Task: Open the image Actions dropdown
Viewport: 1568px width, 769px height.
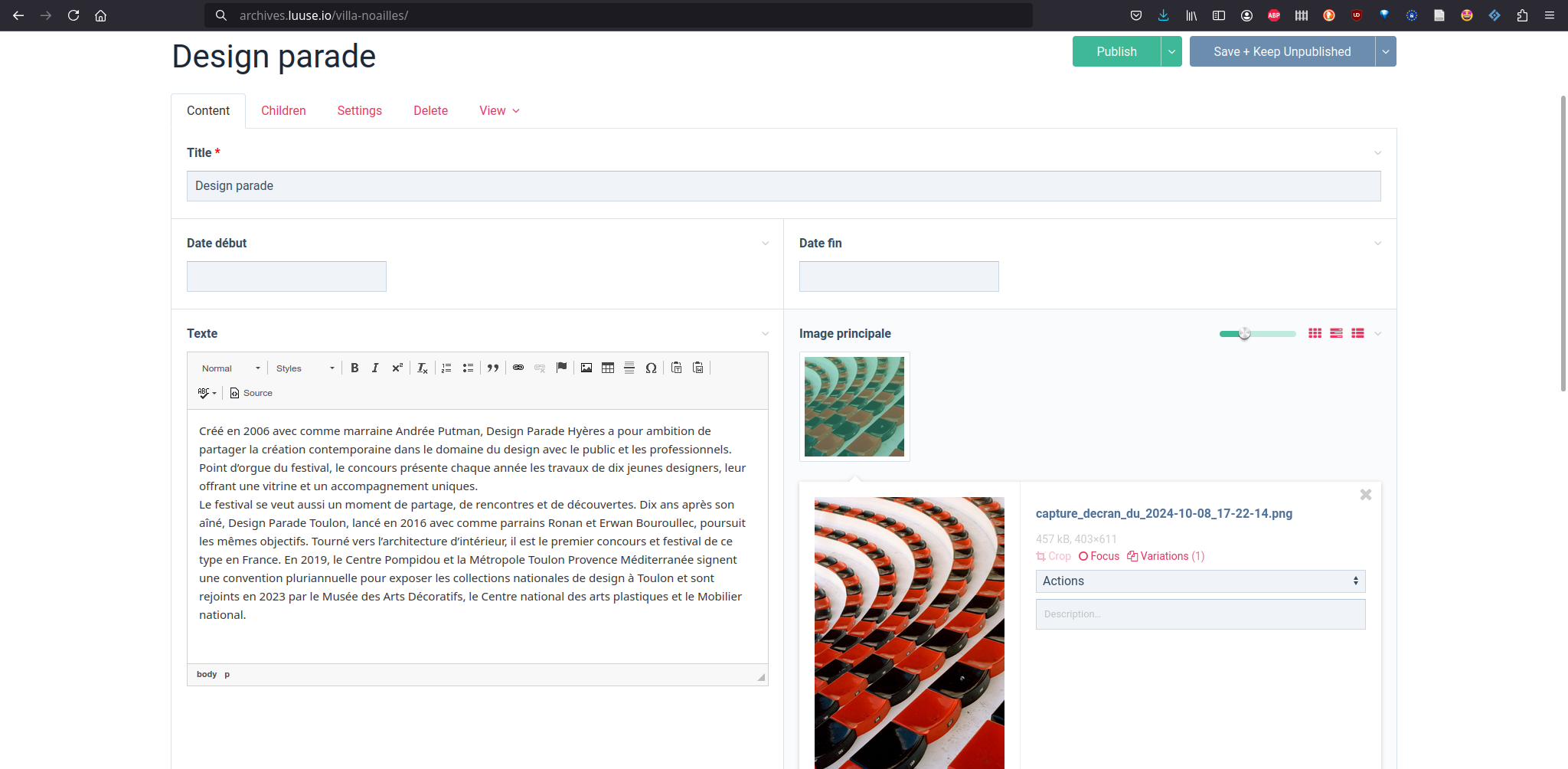Action: click(x=1200, y=581)
